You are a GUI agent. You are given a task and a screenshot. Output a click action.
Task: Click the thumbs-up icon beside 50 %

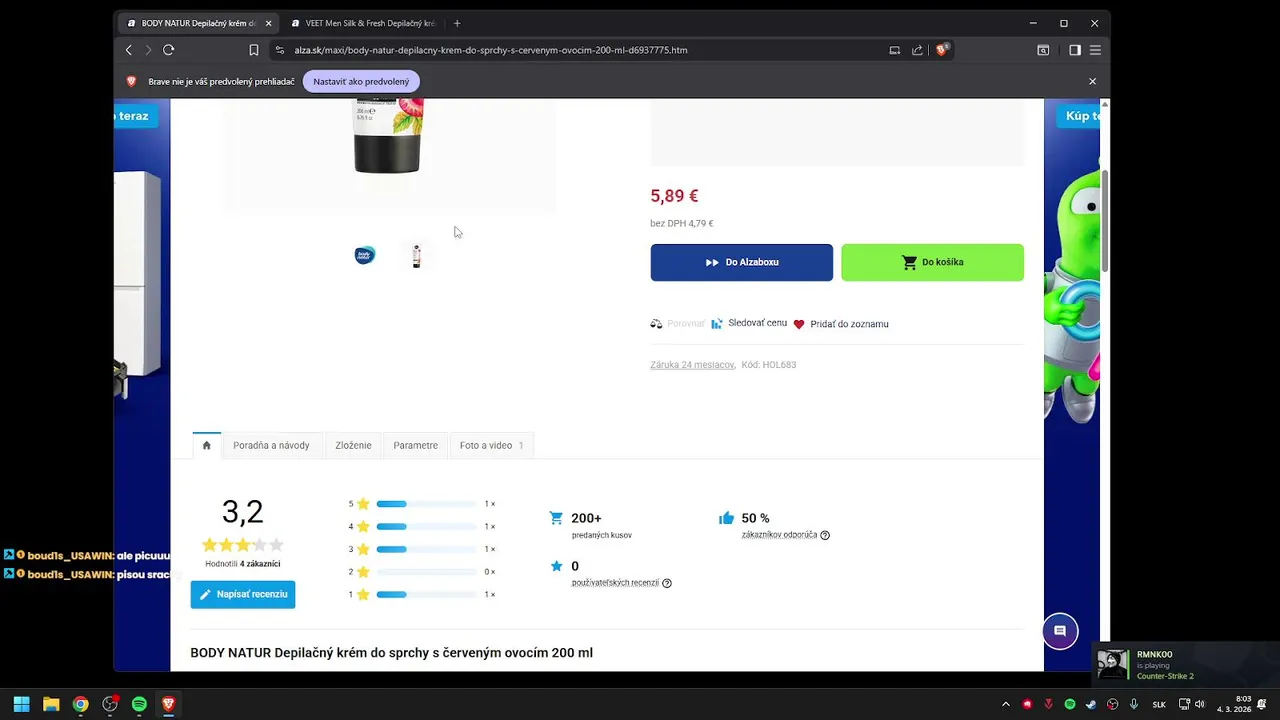click(727, 518)
